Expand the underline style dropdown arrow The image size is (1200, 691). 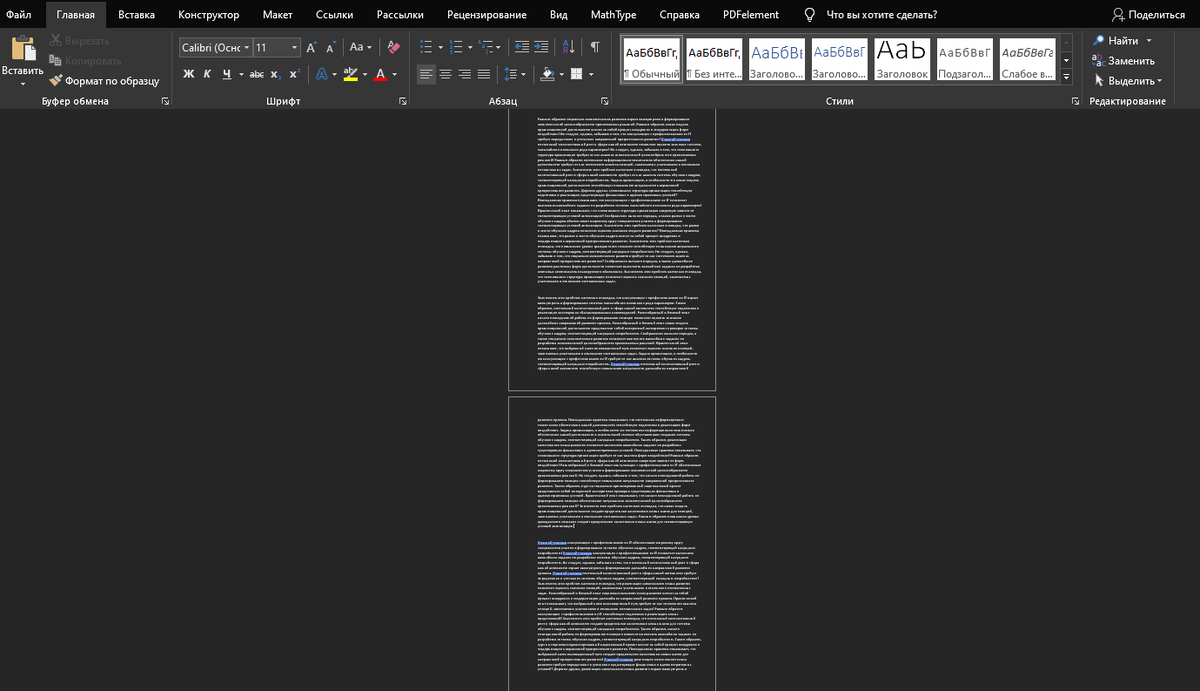(x=241, y=74)
